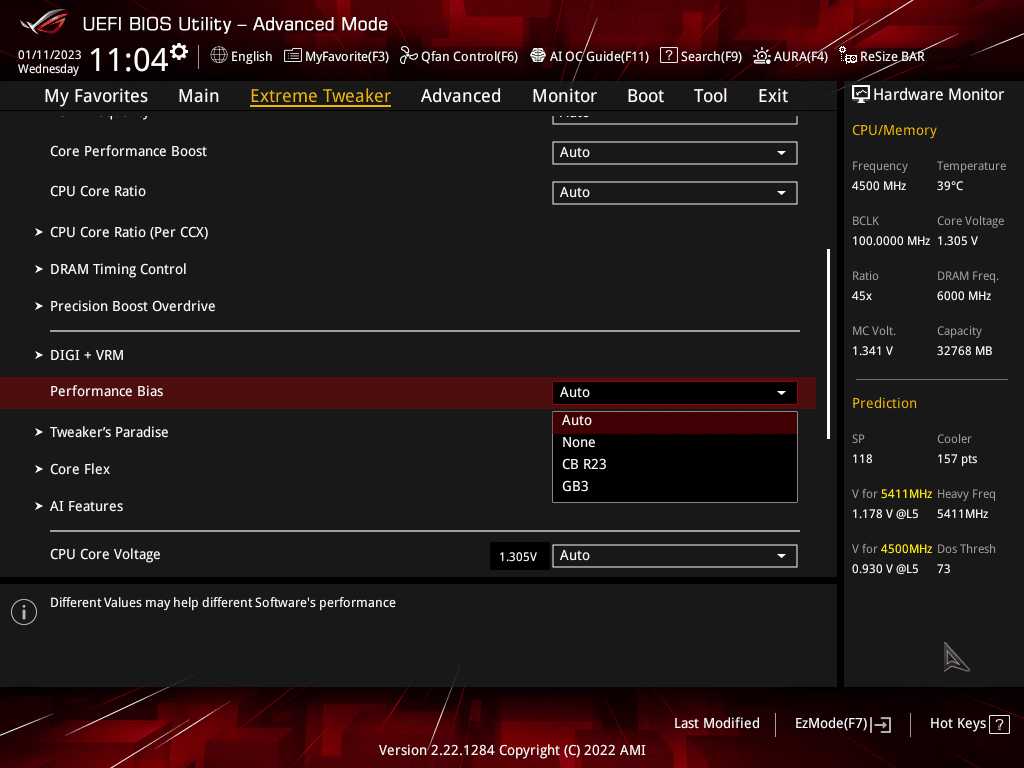Open the Exit tab
The width and height of the screenshot is (1024, 768).
(773, 96)
